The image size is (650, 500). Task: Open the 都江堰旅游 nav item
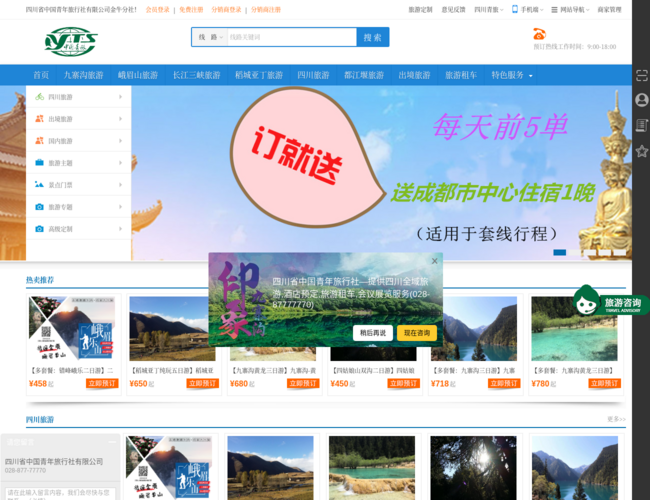(364, 75)
